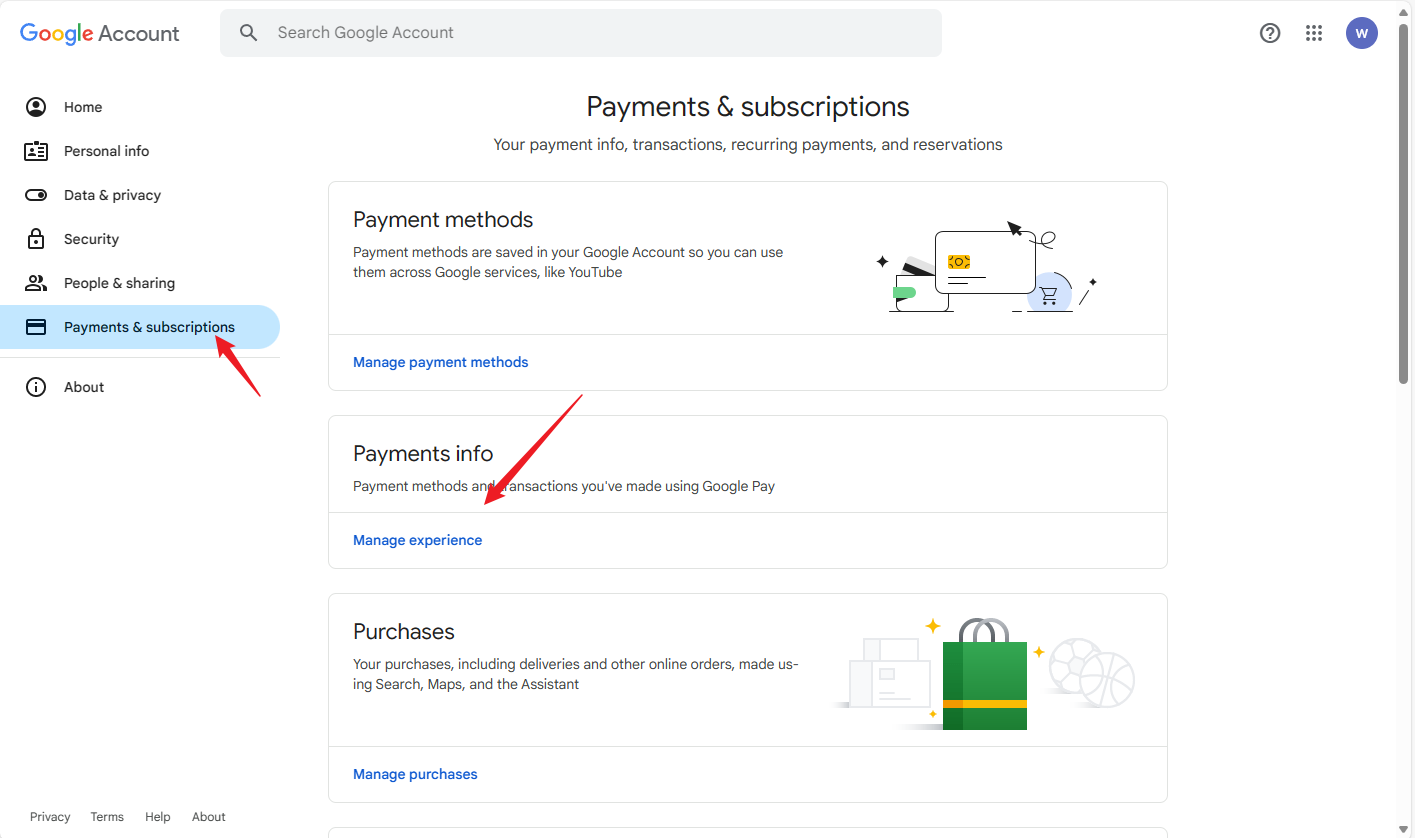Open the Manage purchases link

click(x=415, y=774)
